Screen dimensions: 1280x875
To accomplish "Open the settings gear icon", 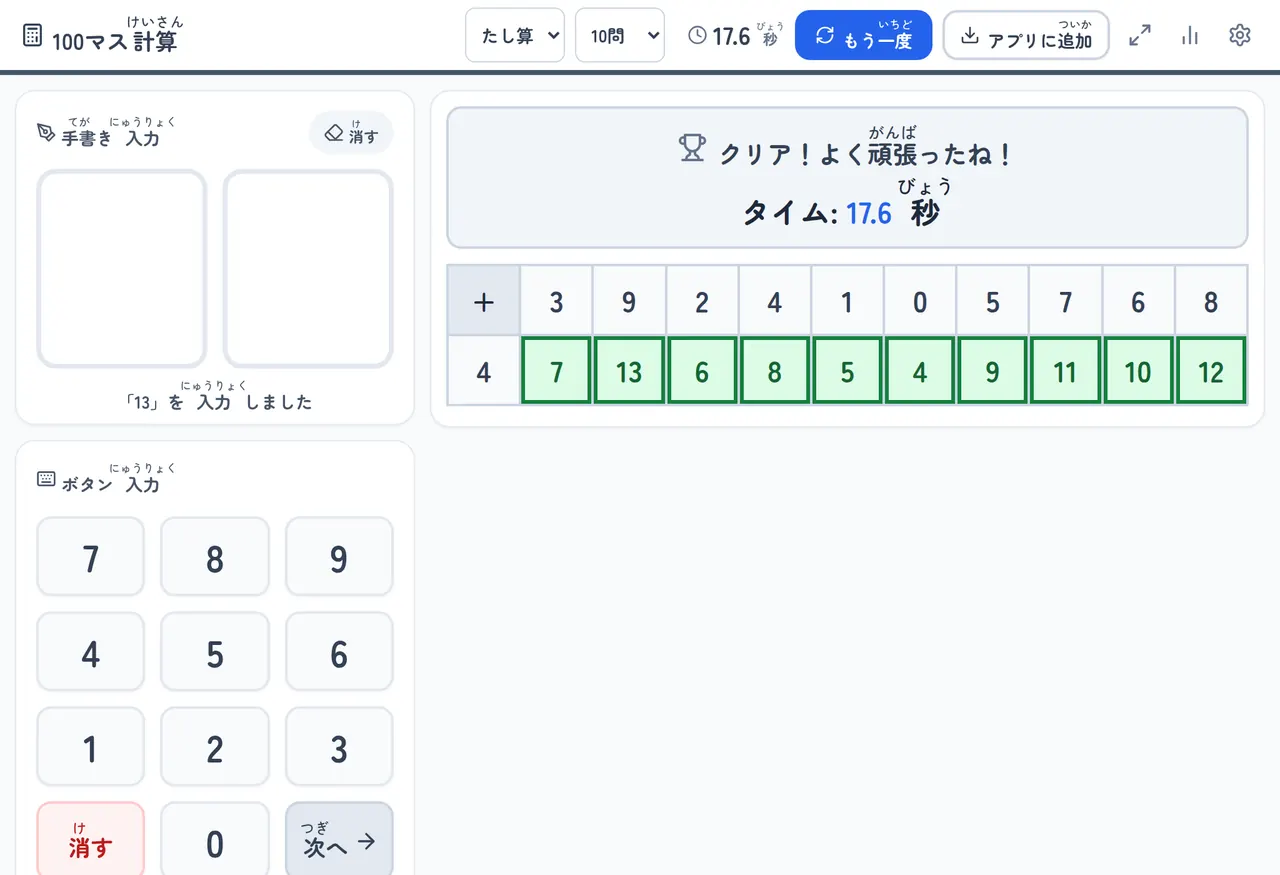I will tap(1239, 35).
